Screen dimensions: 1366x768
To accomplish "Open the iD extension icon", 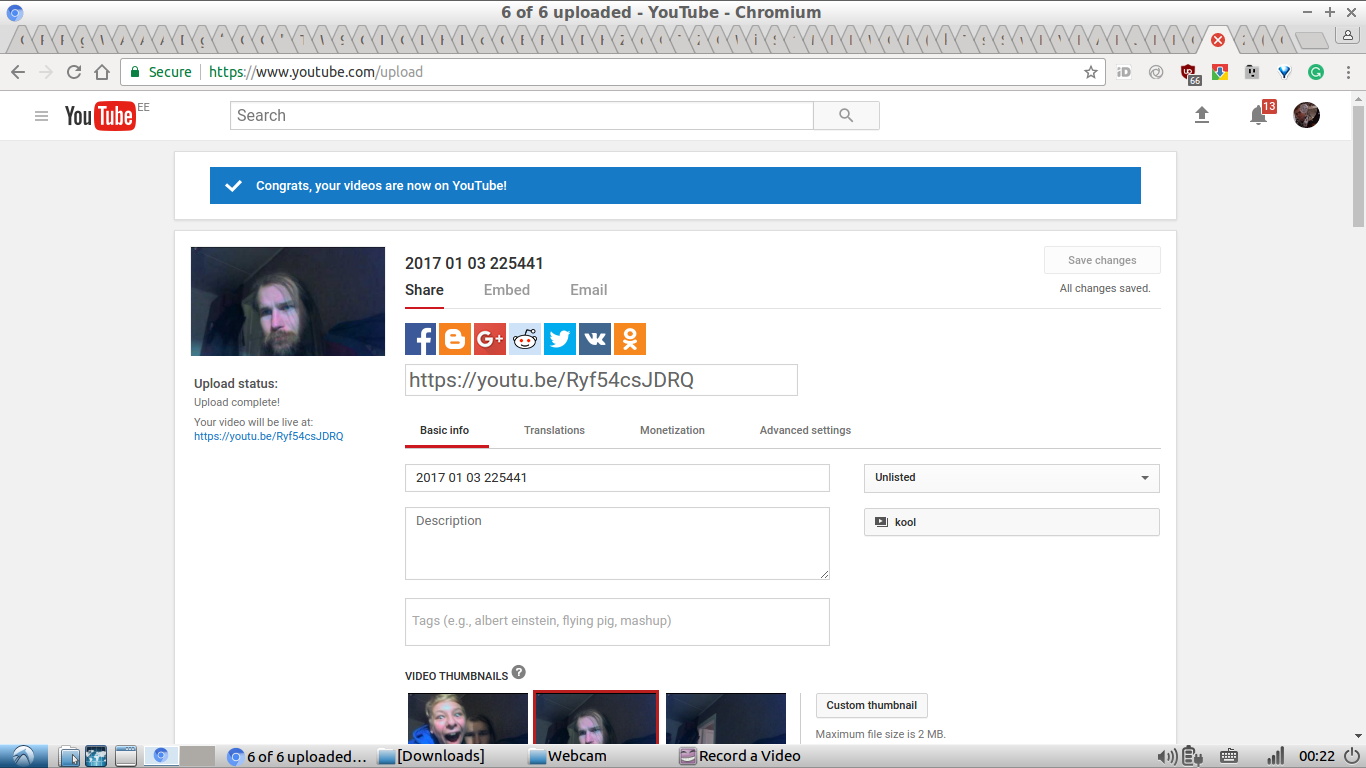I will (x=1123, y=72).
